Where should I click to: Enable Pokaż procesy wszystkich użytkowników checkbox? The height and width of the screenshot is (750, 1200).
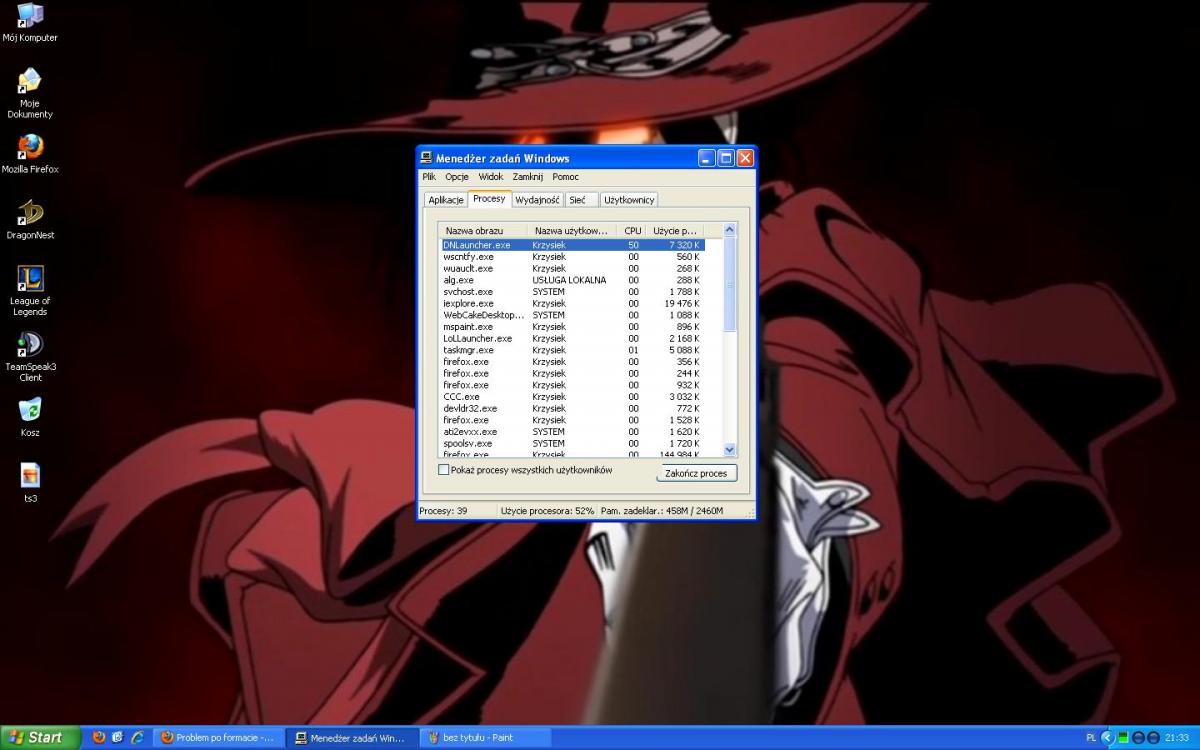pos(444,470)
